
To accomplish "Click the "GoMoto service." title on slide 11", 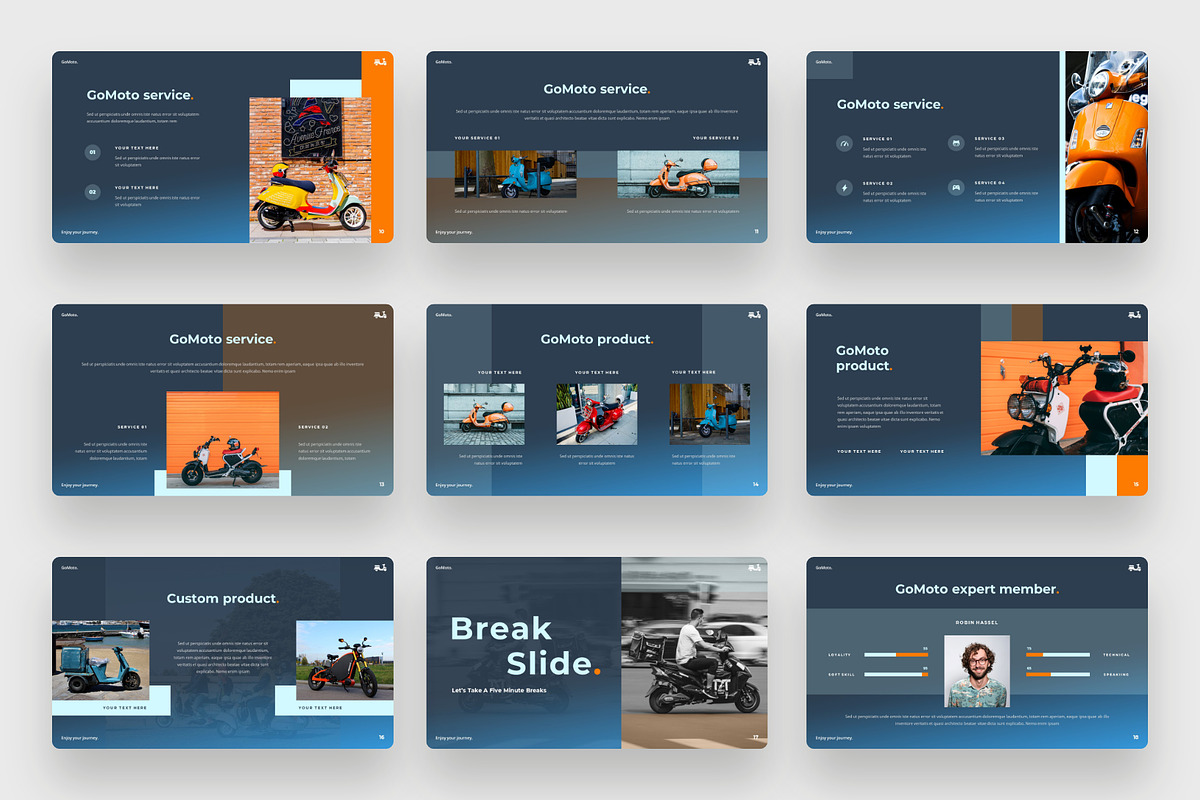I will coord(597,89).
